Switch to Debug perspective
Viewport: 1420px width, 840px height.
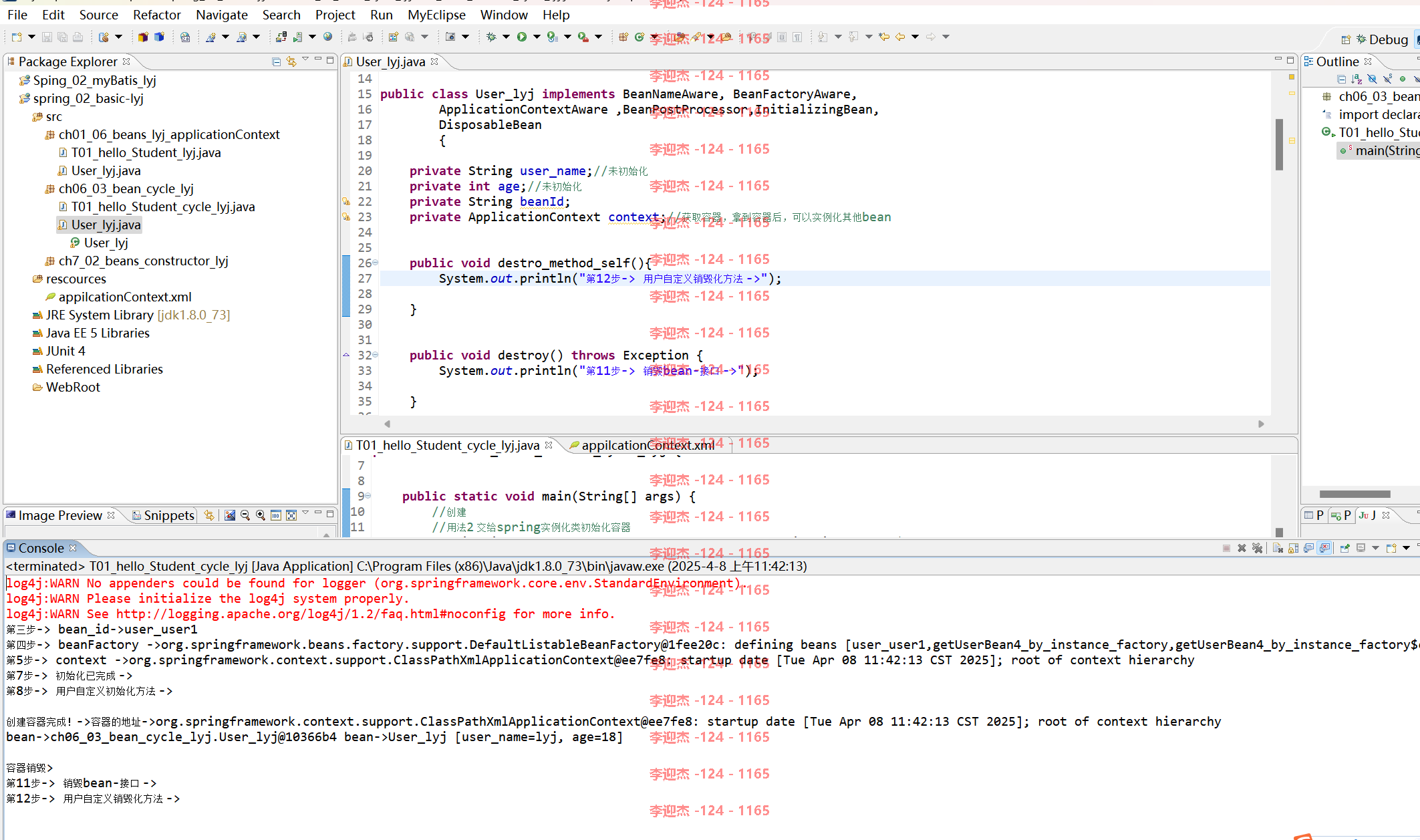1383,39
